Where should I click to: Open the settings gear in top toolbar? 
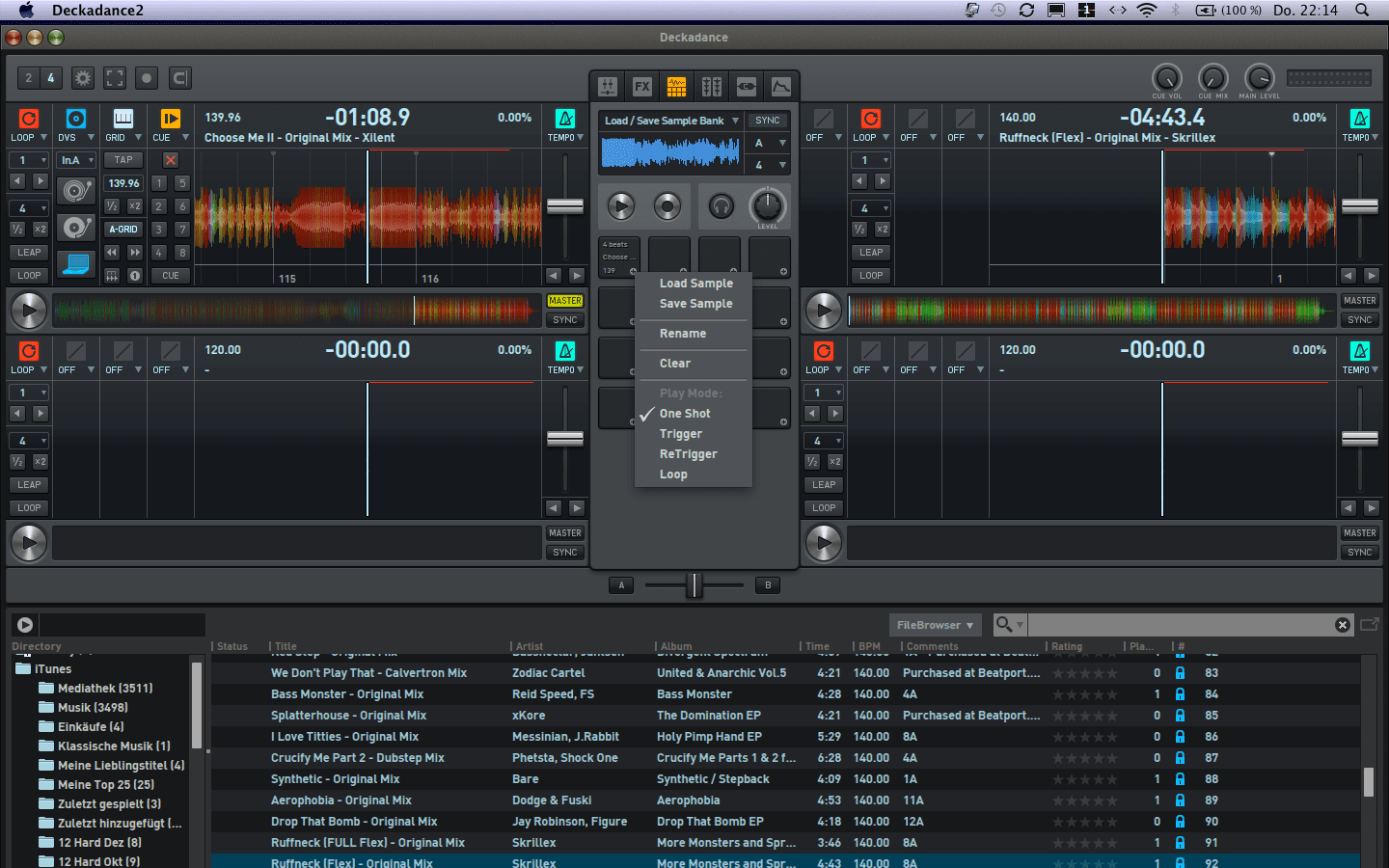point(83,78)
